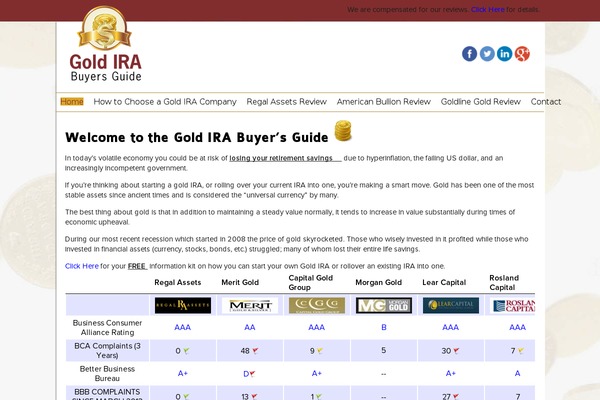Open Rosland Capital's A BBB rating link
This screenshot has width=600, height=400.
point(517,373)
